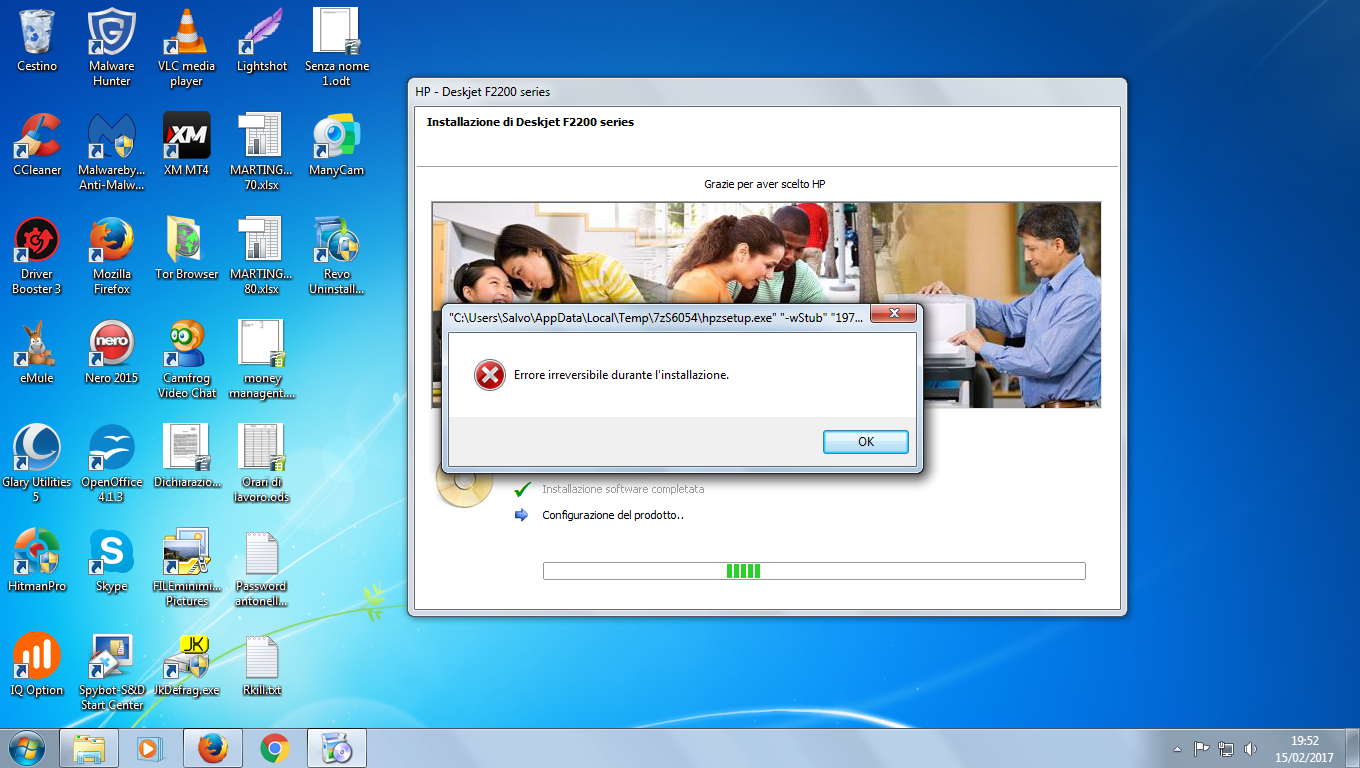
Task: Open Windows Explorer from the taskbar
Action: point(90,748)
